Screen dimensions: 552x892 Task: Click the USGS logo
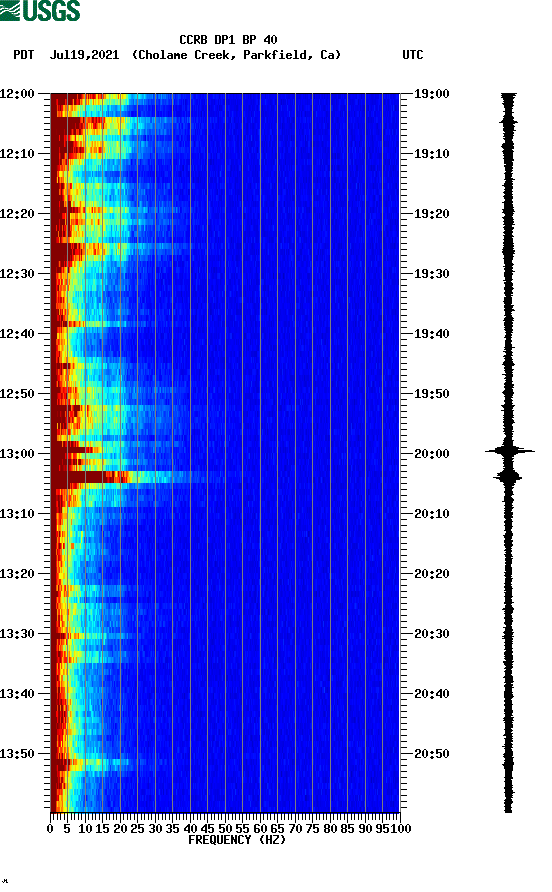tap(40, 10)
